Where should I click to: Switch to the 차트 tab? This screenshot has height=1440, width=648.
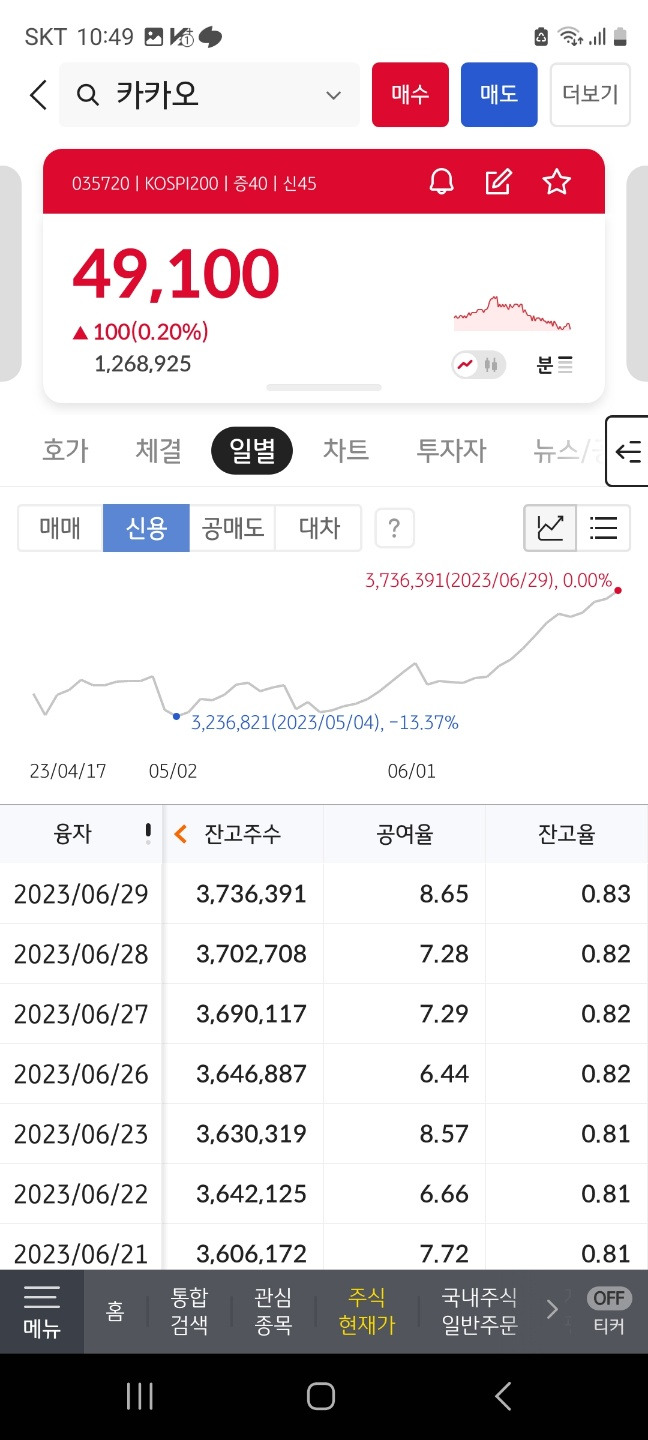click(346, 451)
